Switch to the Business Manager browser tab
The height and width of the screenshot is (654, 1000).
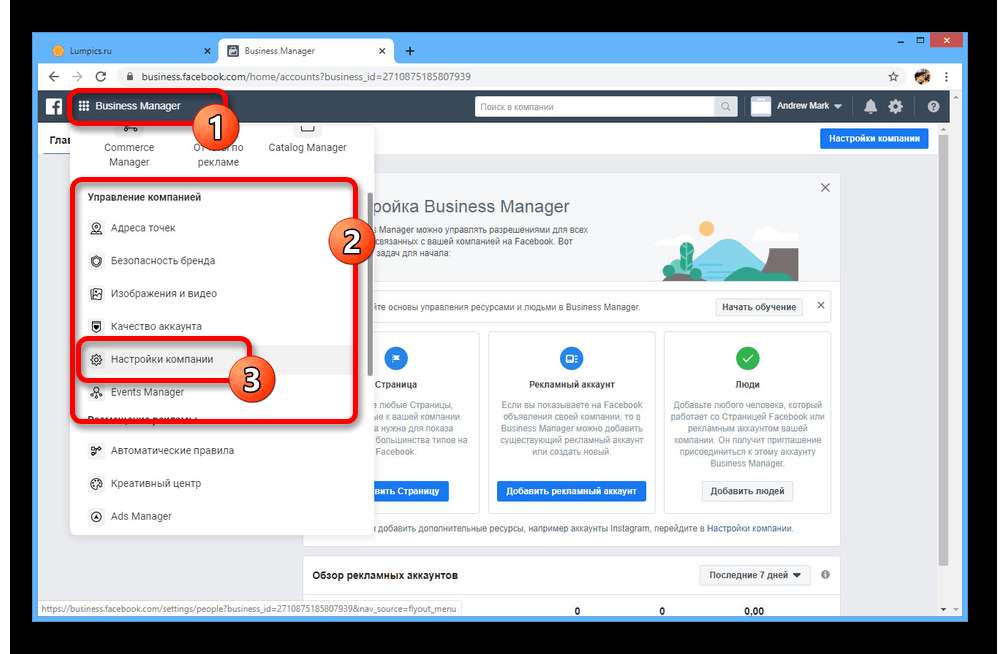pos(307,51)
